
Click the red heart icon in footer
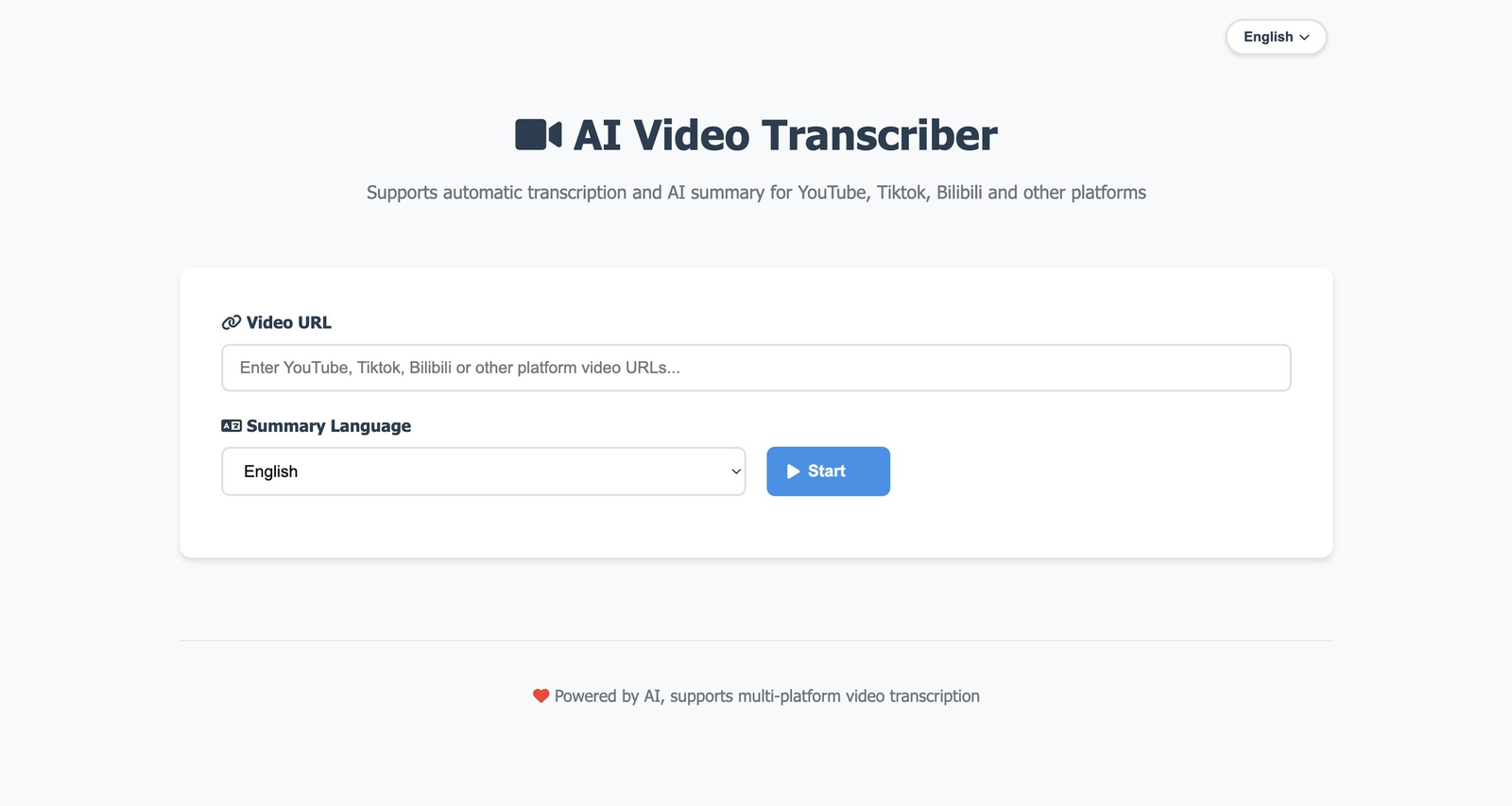[x=541, y=696]
